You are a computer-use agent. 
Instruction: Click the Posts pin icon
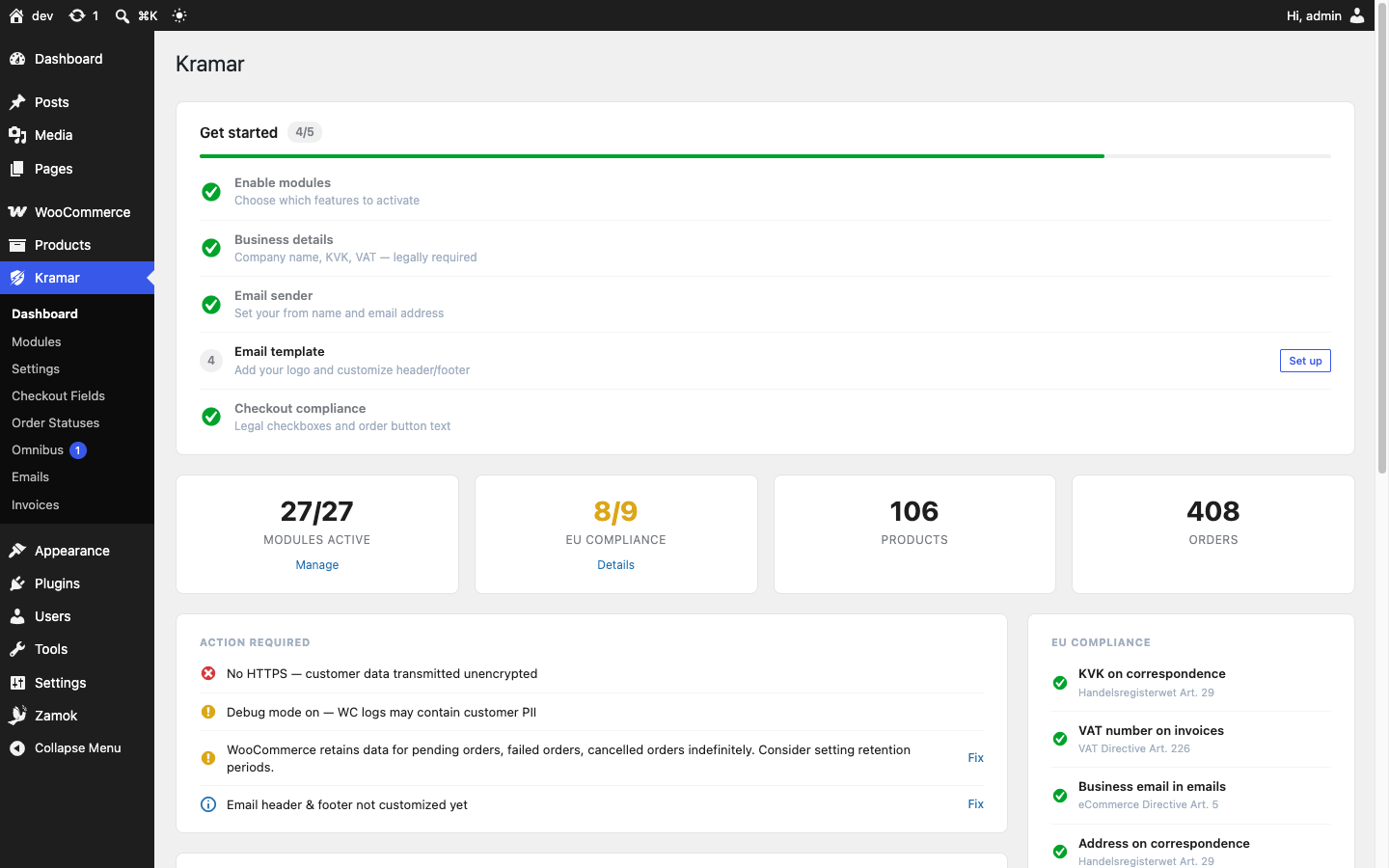pos(17,102)
